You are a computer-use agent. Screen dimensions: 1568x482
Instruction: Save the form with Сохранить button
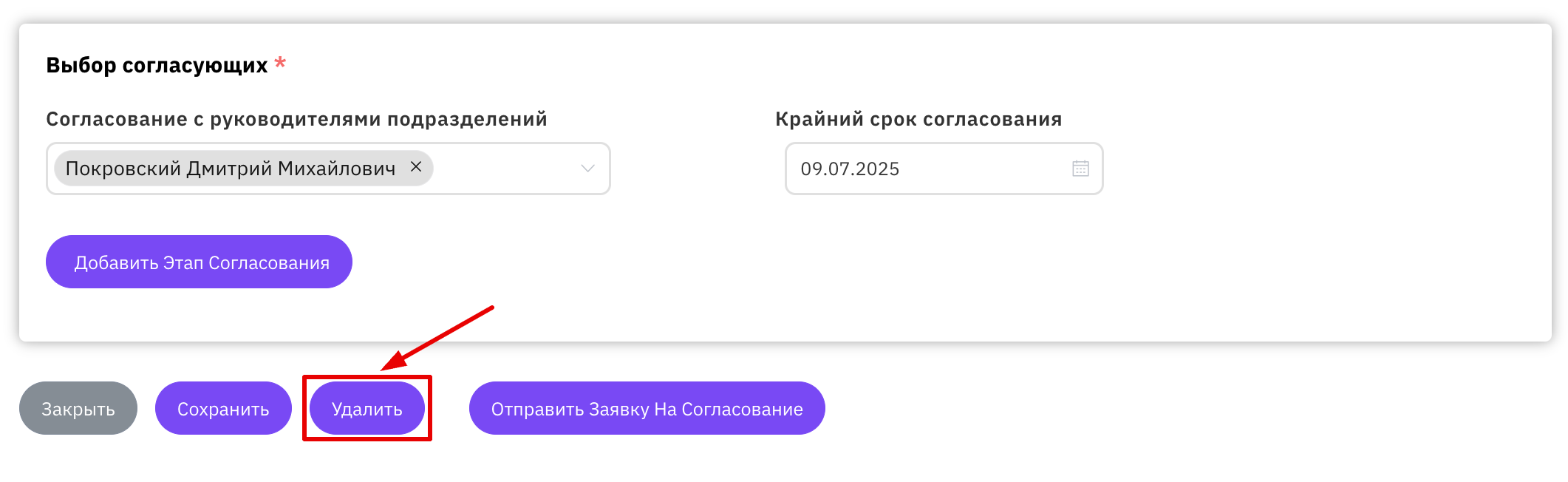tap(223, 408)
